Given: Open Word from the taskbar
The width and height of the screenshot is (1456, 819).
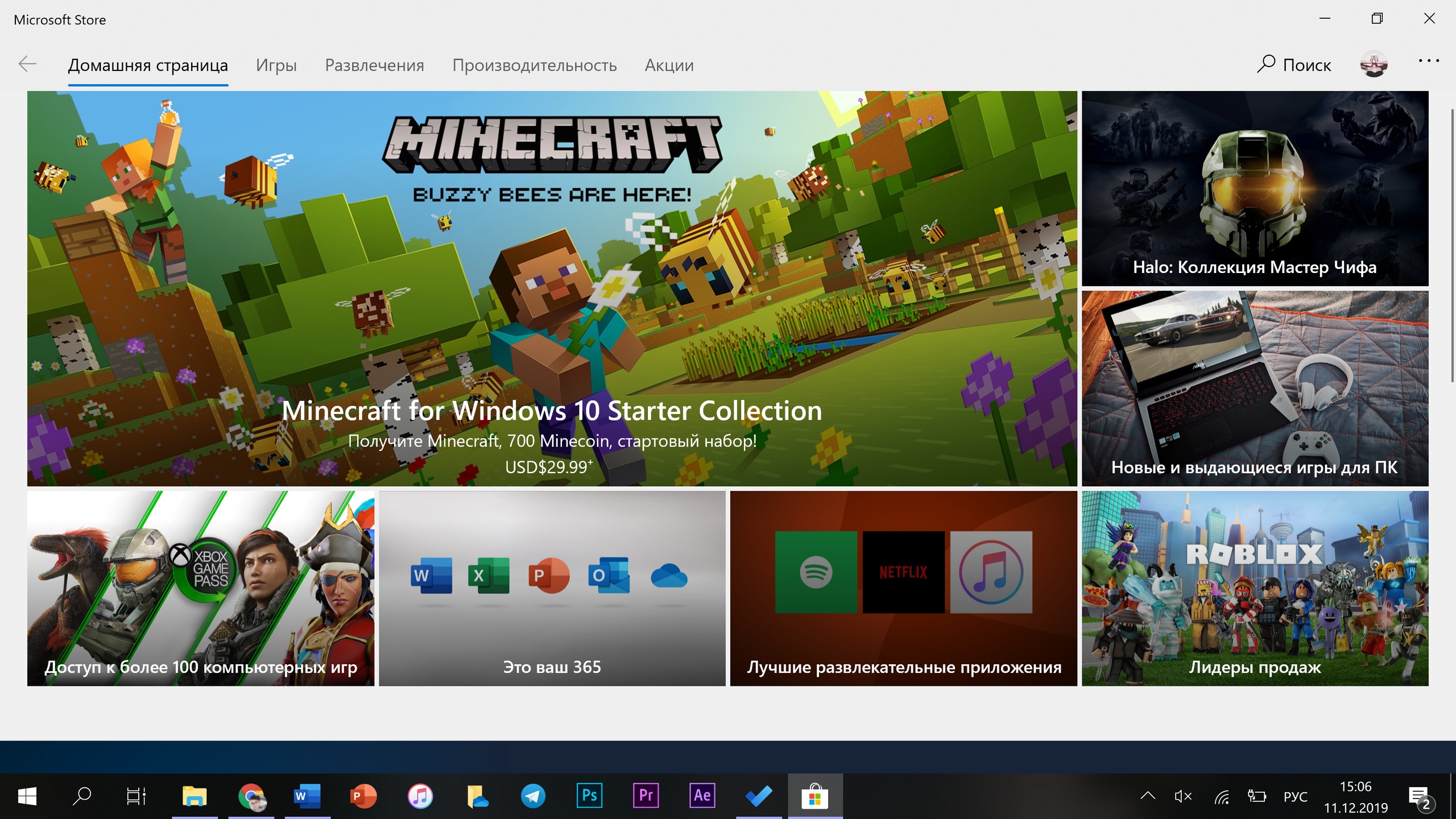Looking at the screenshot, I should tap(307, 796).
